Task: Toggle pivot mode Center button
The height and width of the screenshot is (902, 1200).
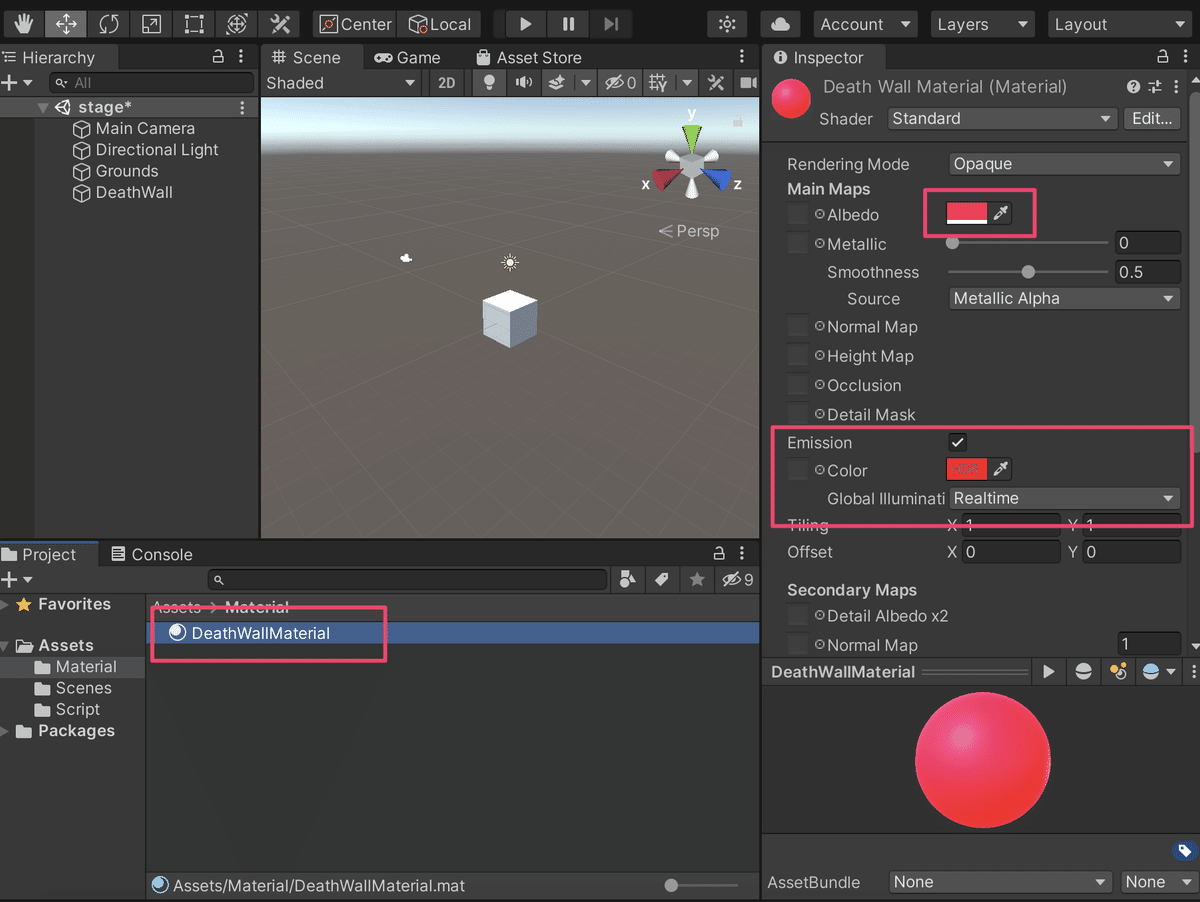Action: pyautogui.click(x=355, y=24)
